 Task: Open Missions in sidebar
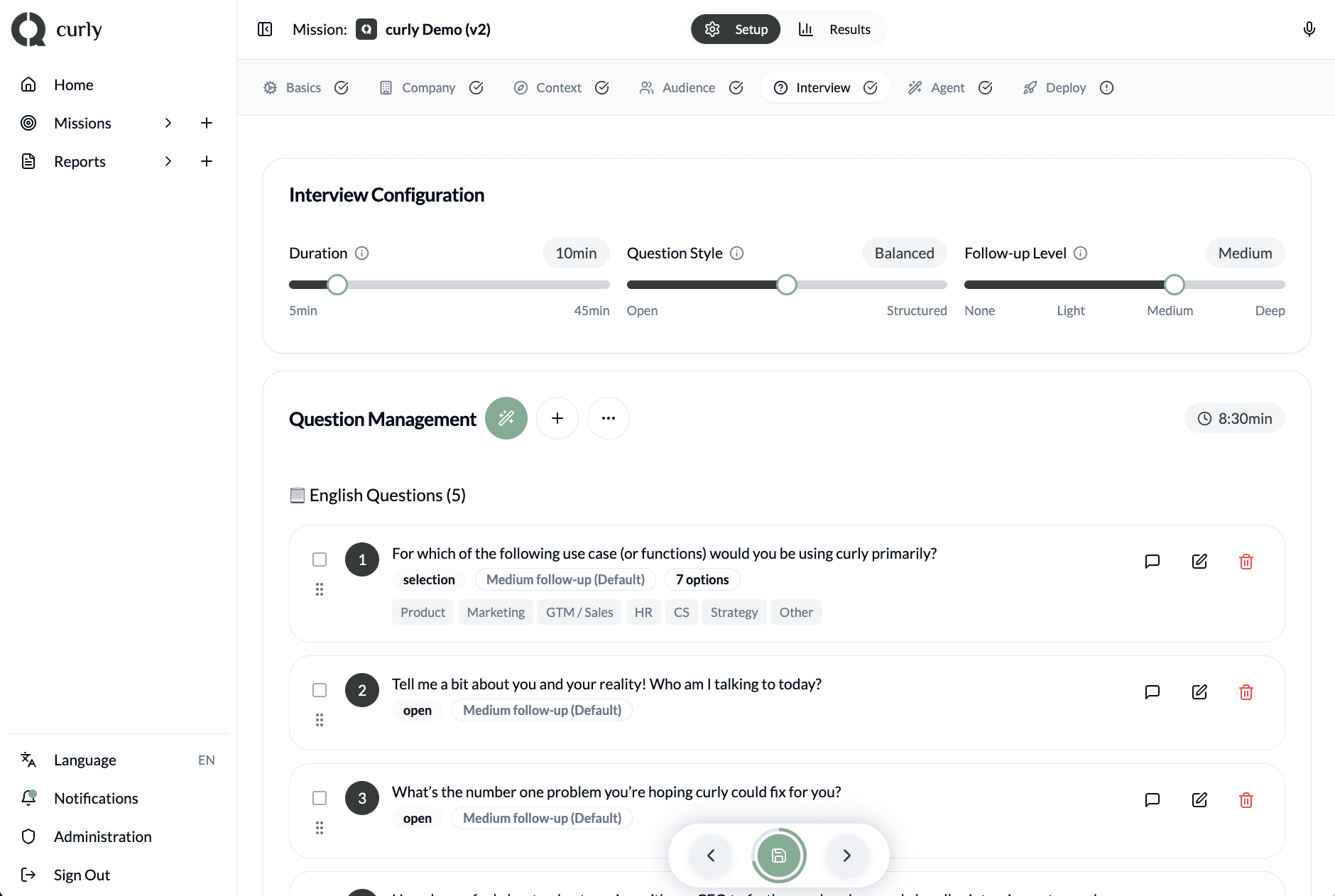tap(82, 123)
